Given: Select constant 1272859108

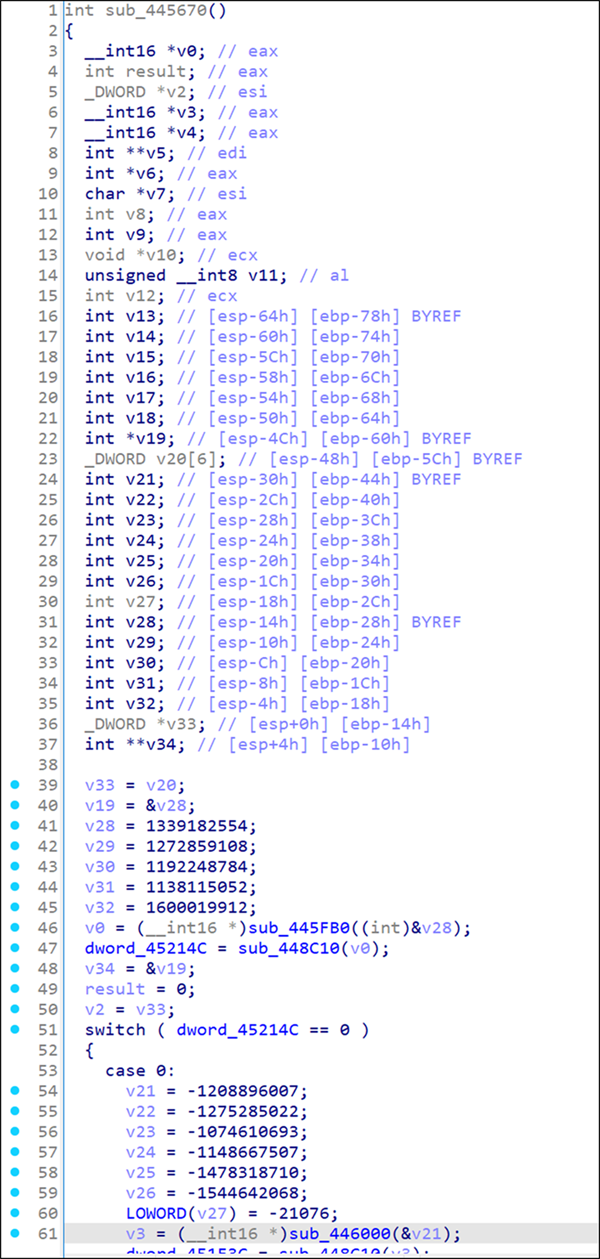Looking at the screenshot, I should click(199, 846).
